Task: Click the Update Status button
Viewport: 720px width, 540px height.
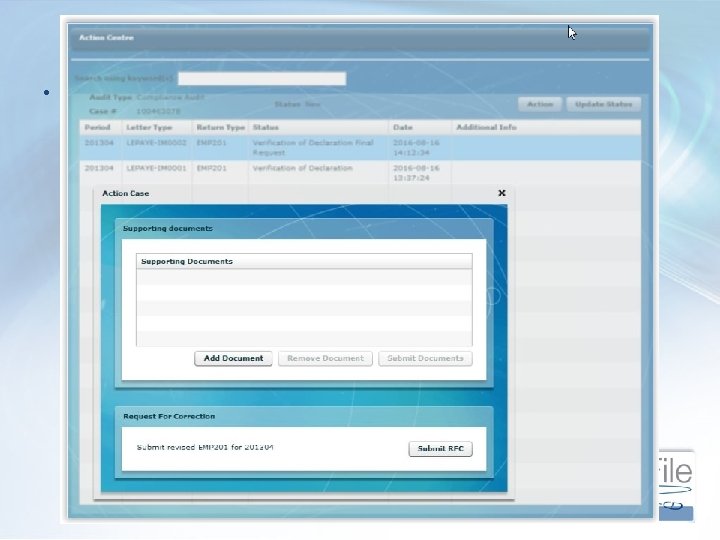Action: 603,104
